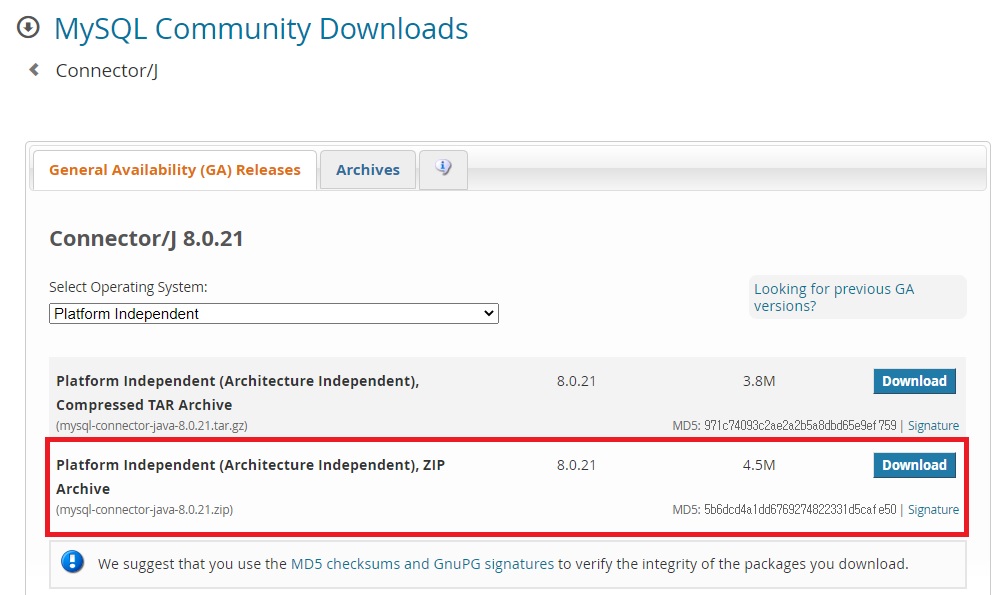The image size is (997, 595).
Task: Click the Compressed TAR Archive title text
Action: tap(237, 393)
